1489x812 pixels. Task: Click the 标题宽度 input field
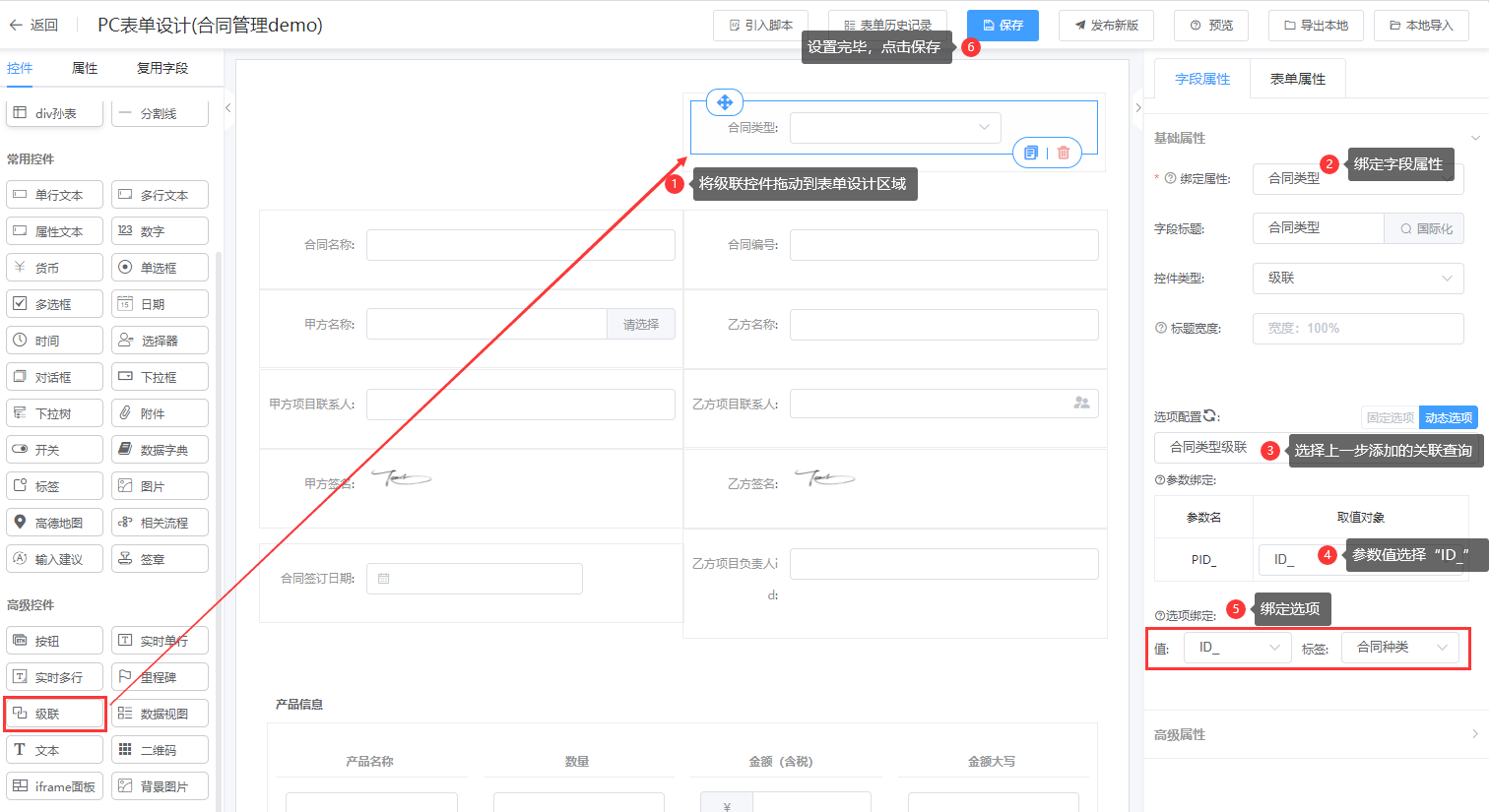pos(1358,329)
